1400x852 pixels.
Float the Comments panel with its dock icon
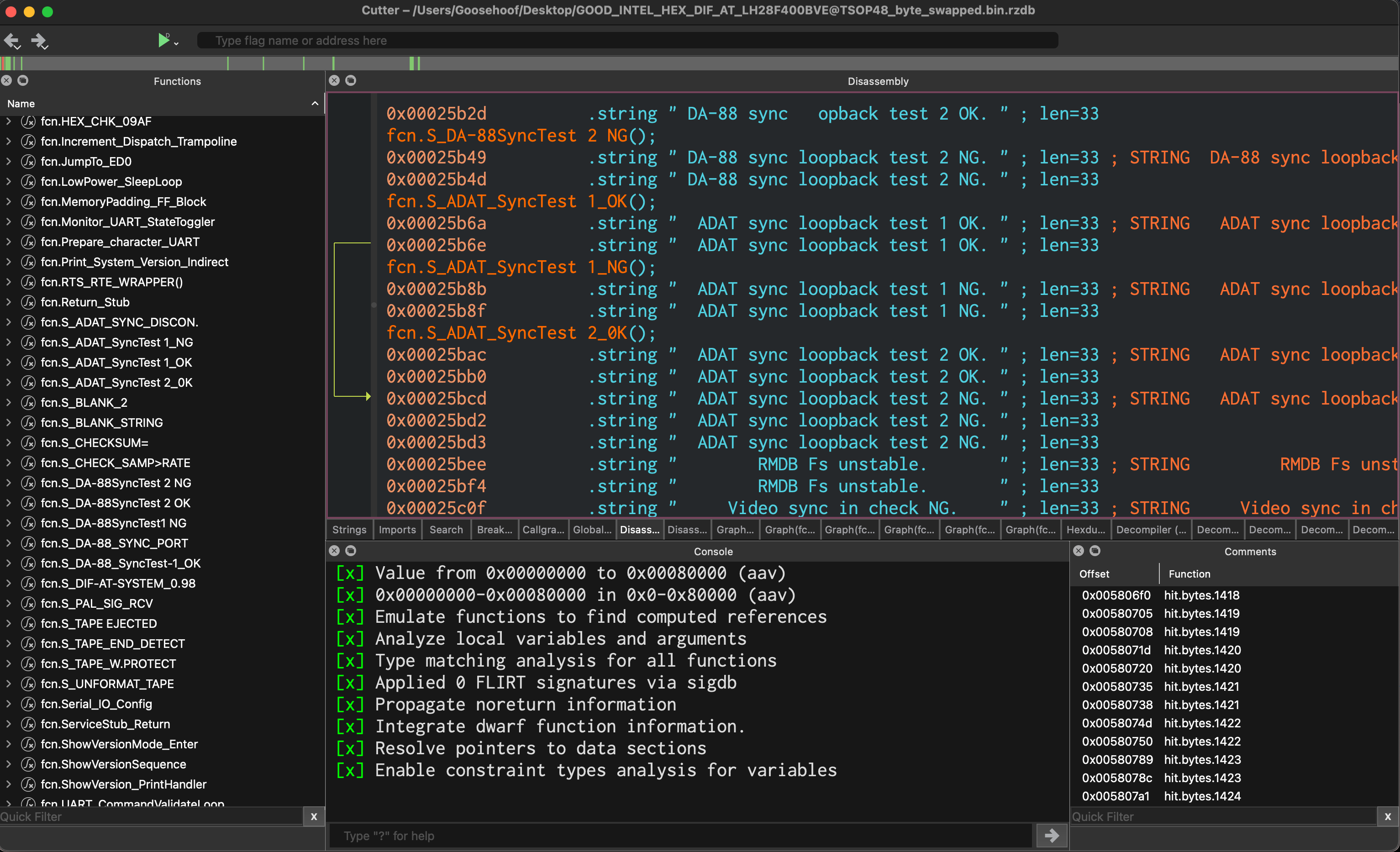tap(1095, 550)
